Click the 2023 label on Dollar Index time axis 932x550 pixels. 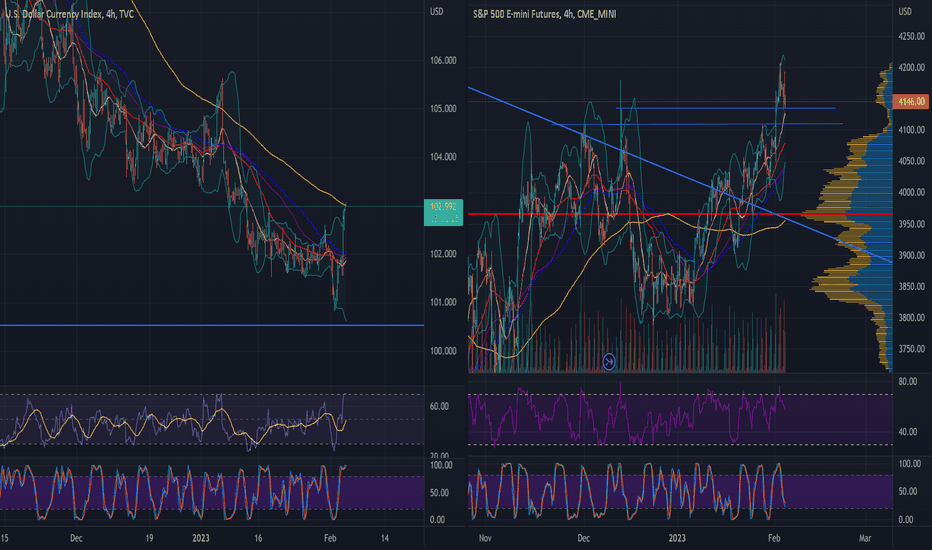[201, 538]
